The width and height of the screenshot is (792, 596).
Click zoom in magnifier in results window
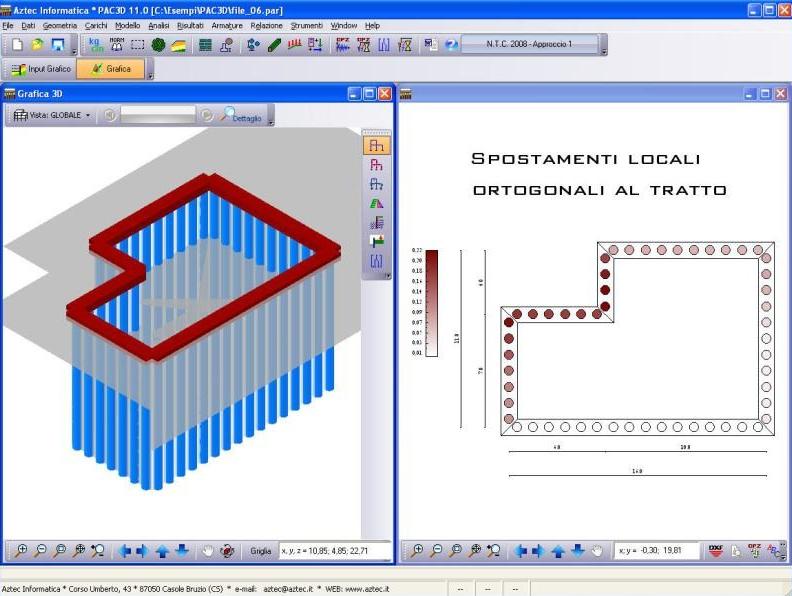pos(417,550)
